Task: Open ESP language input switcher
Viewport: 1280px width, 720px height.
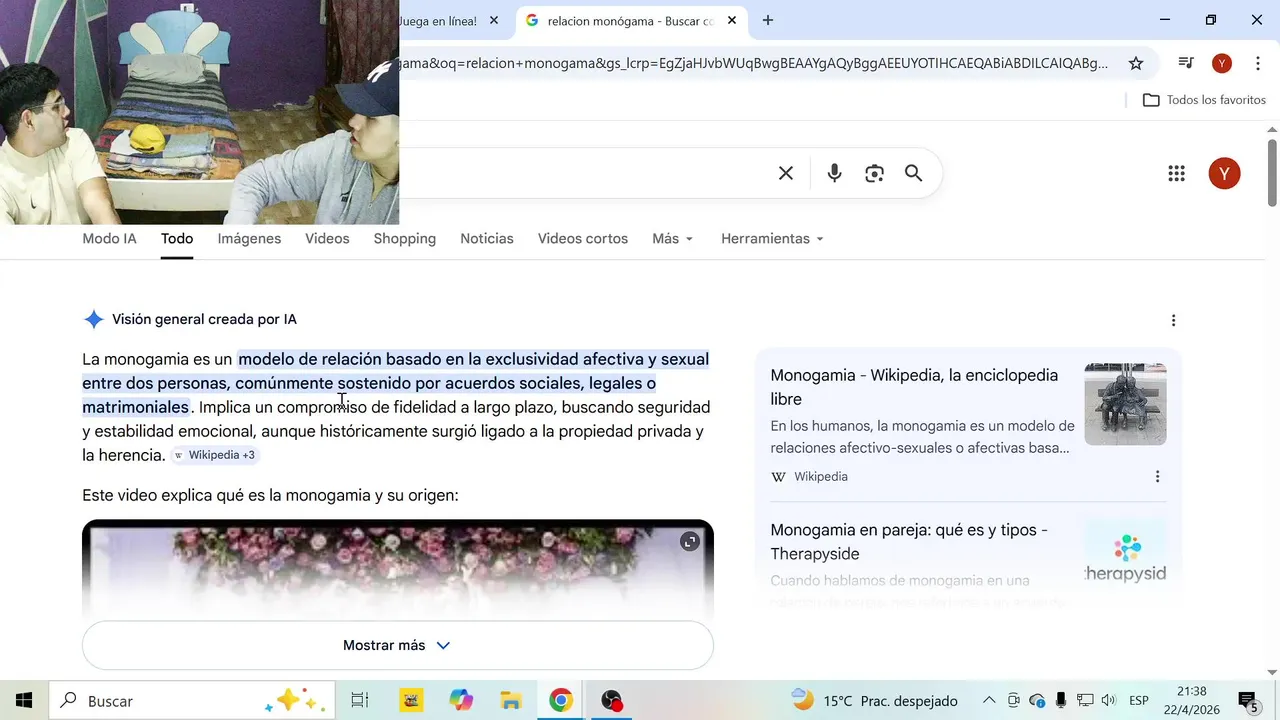Action: (1138, 701)
